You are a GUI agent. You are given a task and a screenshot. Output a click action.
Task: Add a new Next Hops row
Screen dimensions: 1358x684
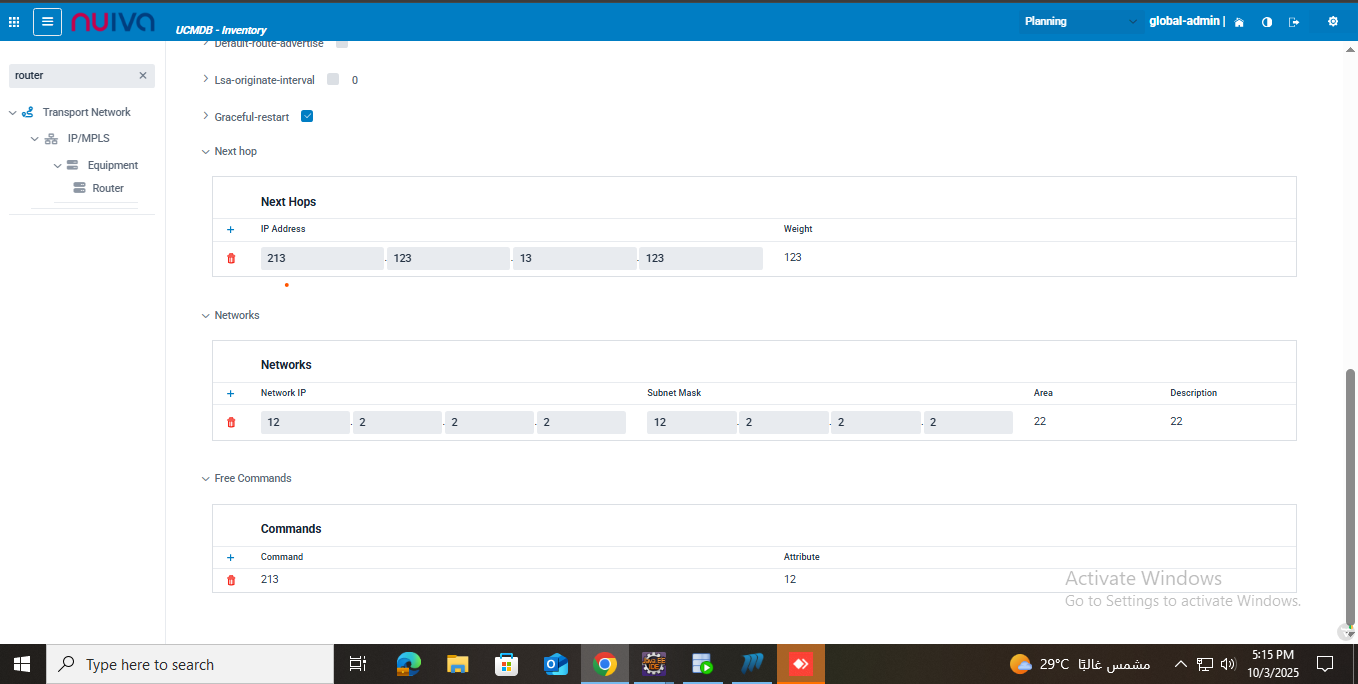point(230,229)
